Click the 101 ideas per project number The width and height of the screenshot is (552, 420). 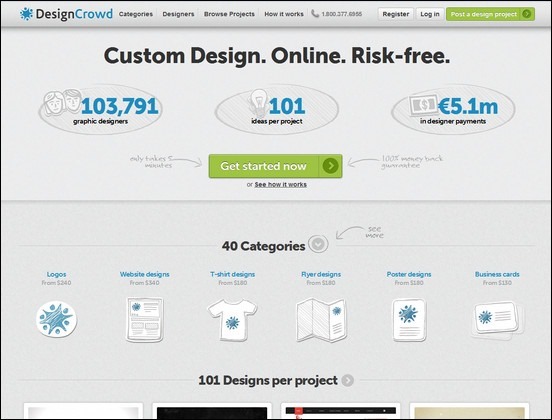click(287, 106)
